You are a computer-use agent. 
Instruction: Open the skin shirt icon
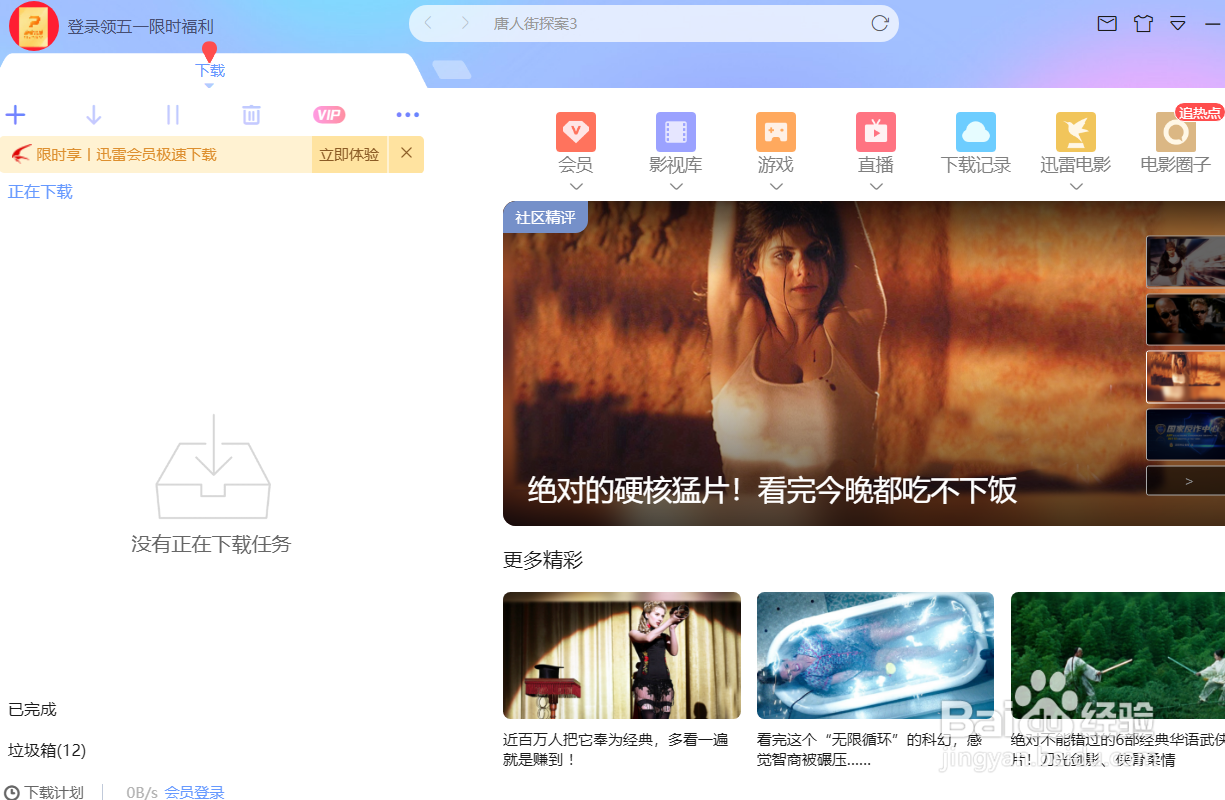pos(1143,24)
